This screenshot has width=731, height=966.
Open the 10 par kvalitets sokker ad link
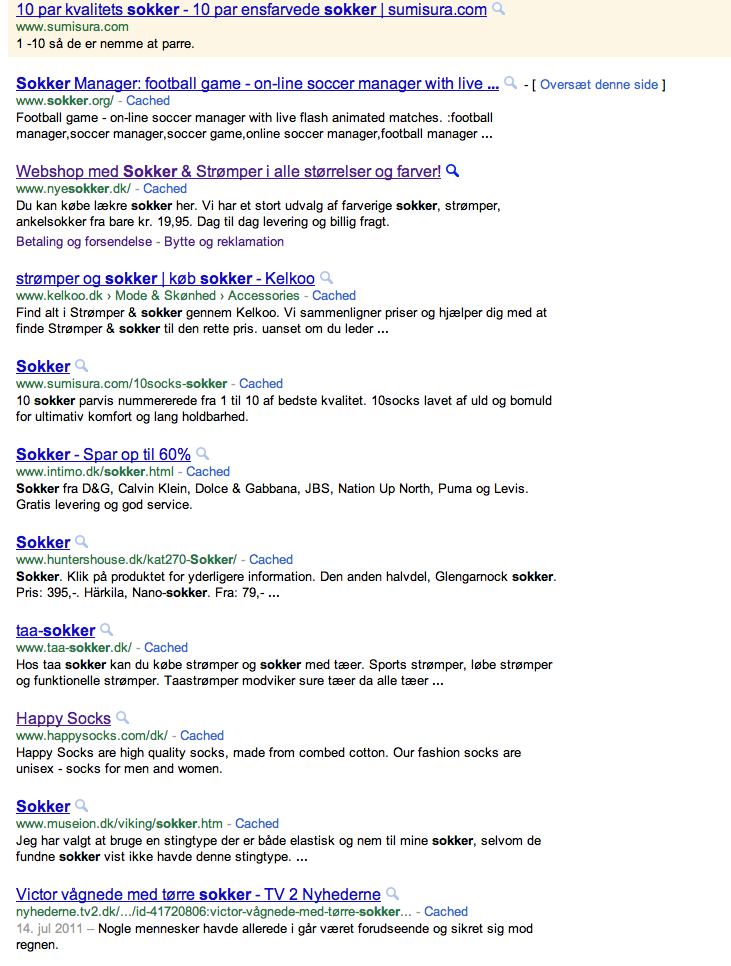click(x=251, y=10)
